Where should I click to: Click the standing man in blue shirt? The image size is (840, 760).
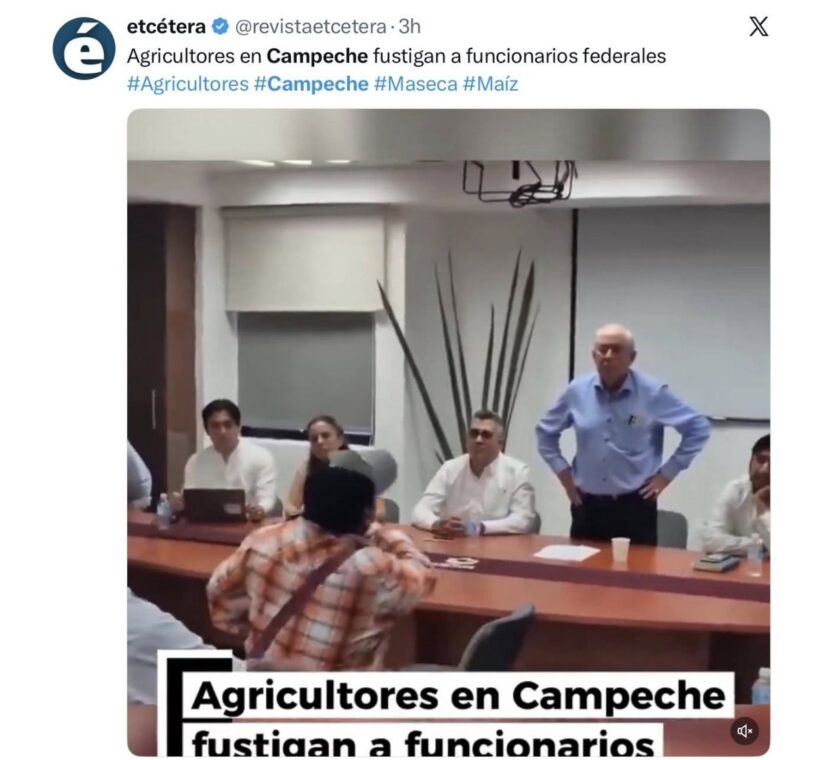pos(621,434)
